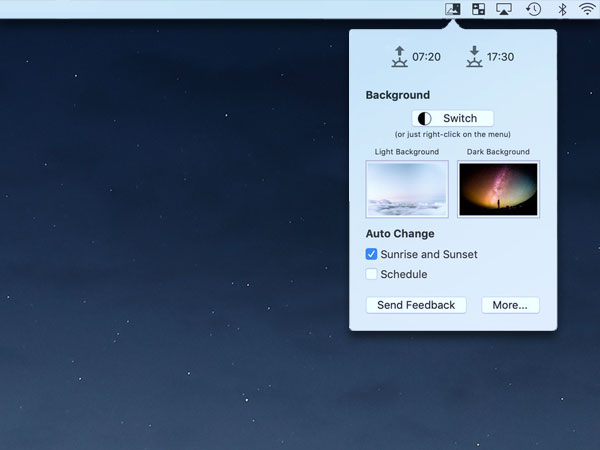600x450 pixels.
Task: Open the AirPlay display menu bar icon
Action: tap(504, 9)
